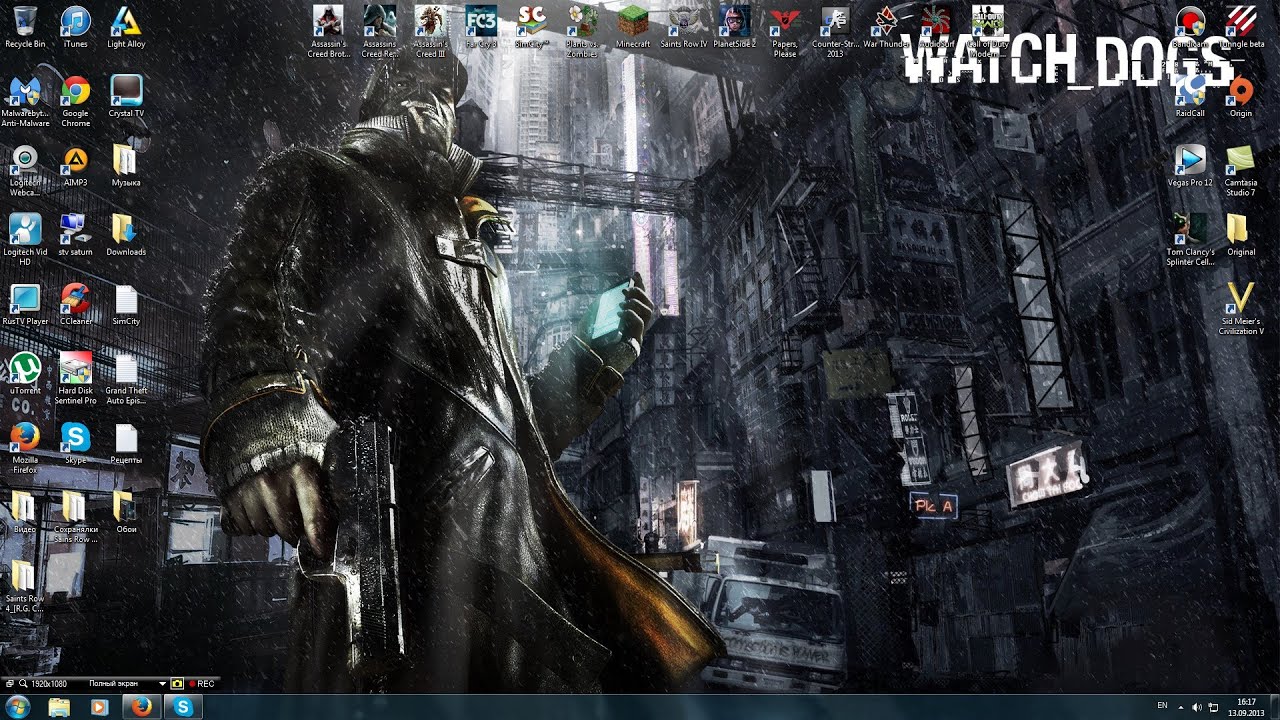Launch the Audiosurf shortcut
1280x720 pixels.
(937, 27)
